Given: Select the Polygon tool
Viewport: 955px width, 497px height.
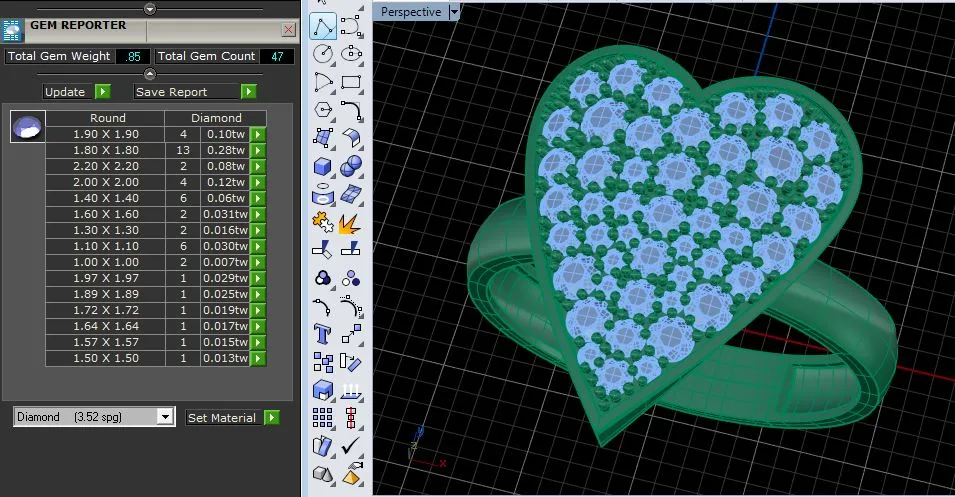Looking at the screenshot, I should click(323, 110).
